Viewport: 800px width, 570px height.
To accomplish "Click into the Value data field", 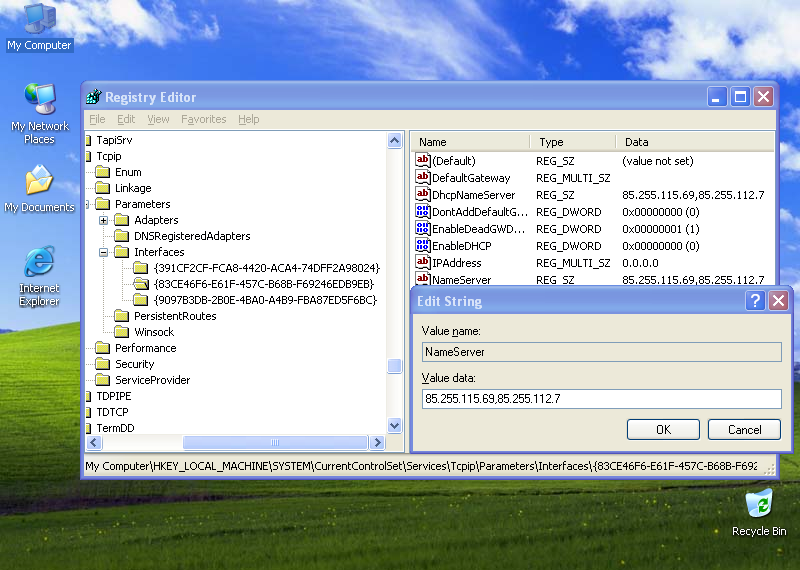I will pyautogui.click(x=602, y=399).
